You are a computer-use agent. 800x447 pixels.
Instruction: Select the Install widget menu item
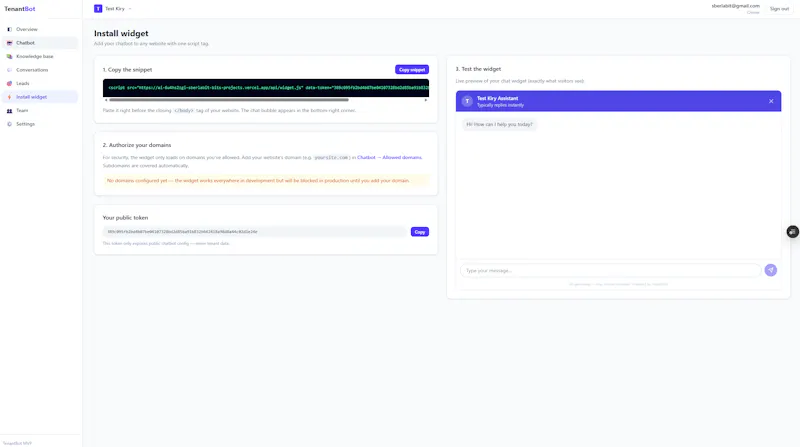(x=40, y=97)
